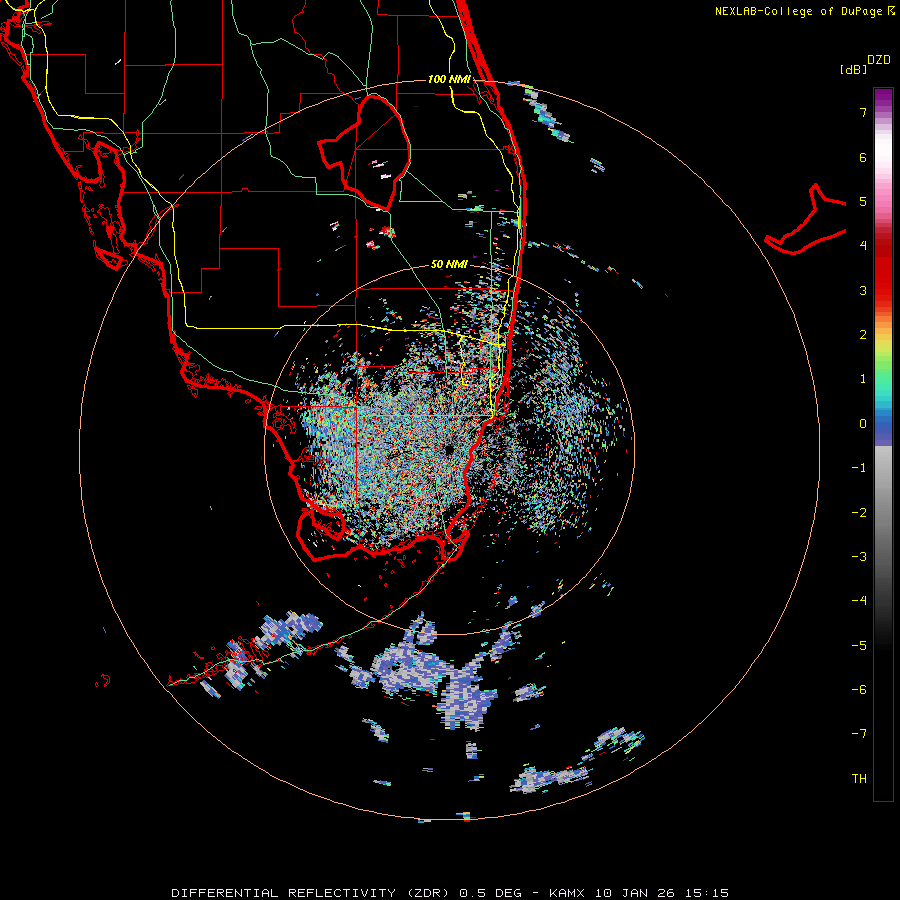Click the red island outline at right edge
Image resolution: width=900 pixels, height=900 pixels.
click(805, 220)
